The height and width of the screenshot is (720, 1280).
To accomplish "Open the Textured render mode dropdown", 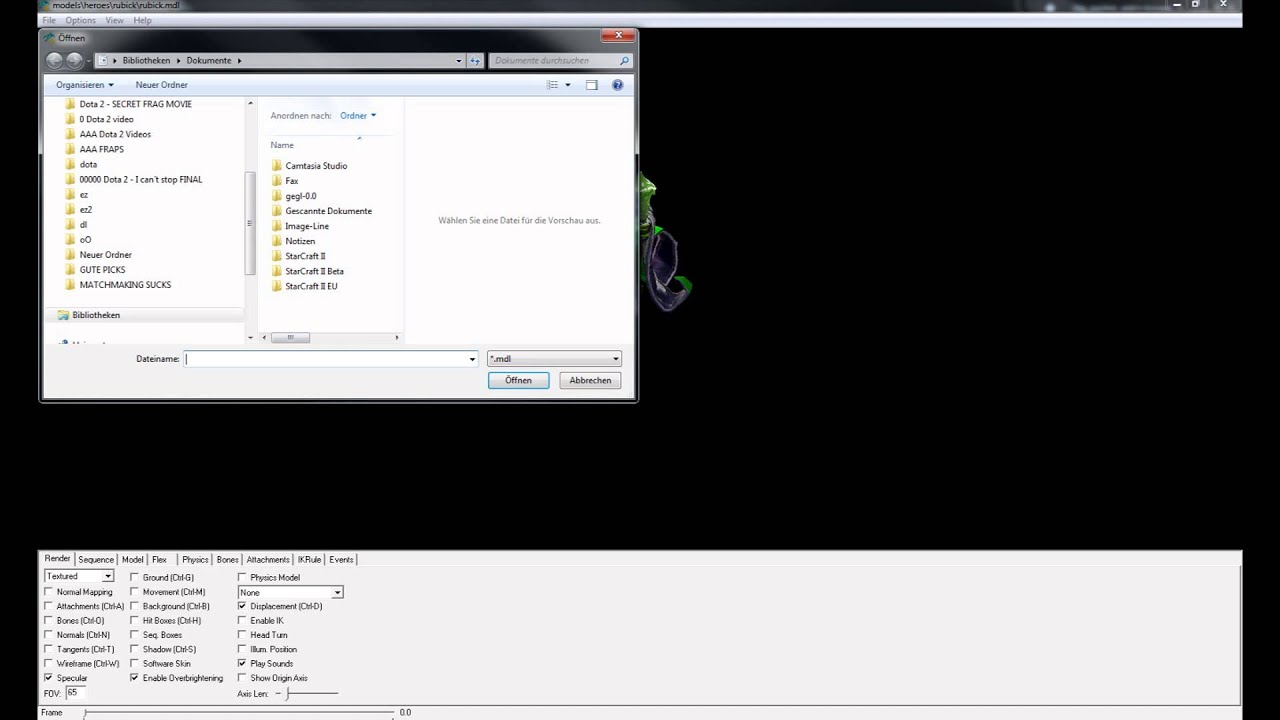I will (x=79, y=576).
